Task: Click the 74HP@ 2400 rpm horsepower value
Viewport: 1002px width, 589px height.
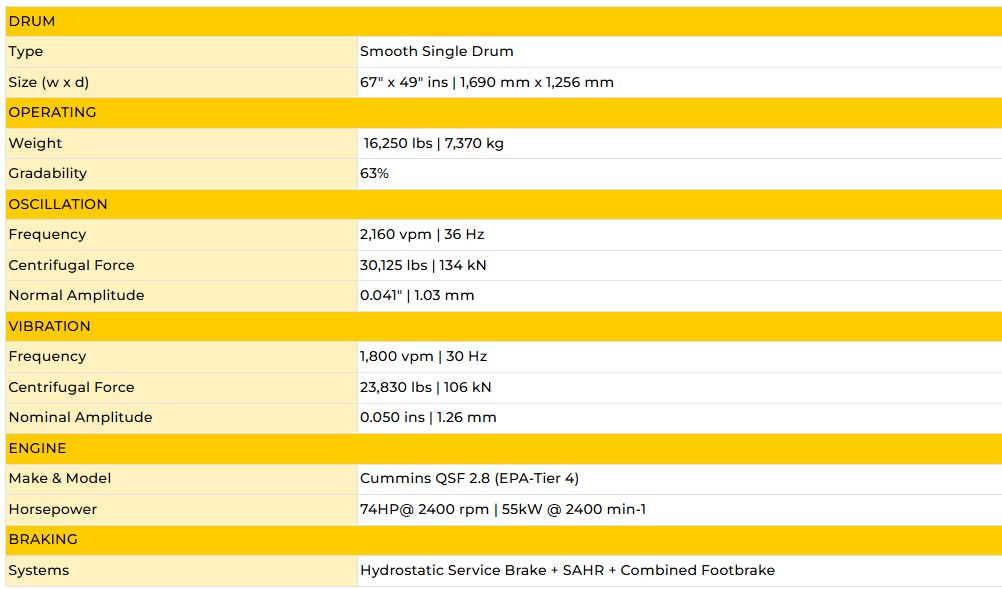Action: [x=424, y=509]
